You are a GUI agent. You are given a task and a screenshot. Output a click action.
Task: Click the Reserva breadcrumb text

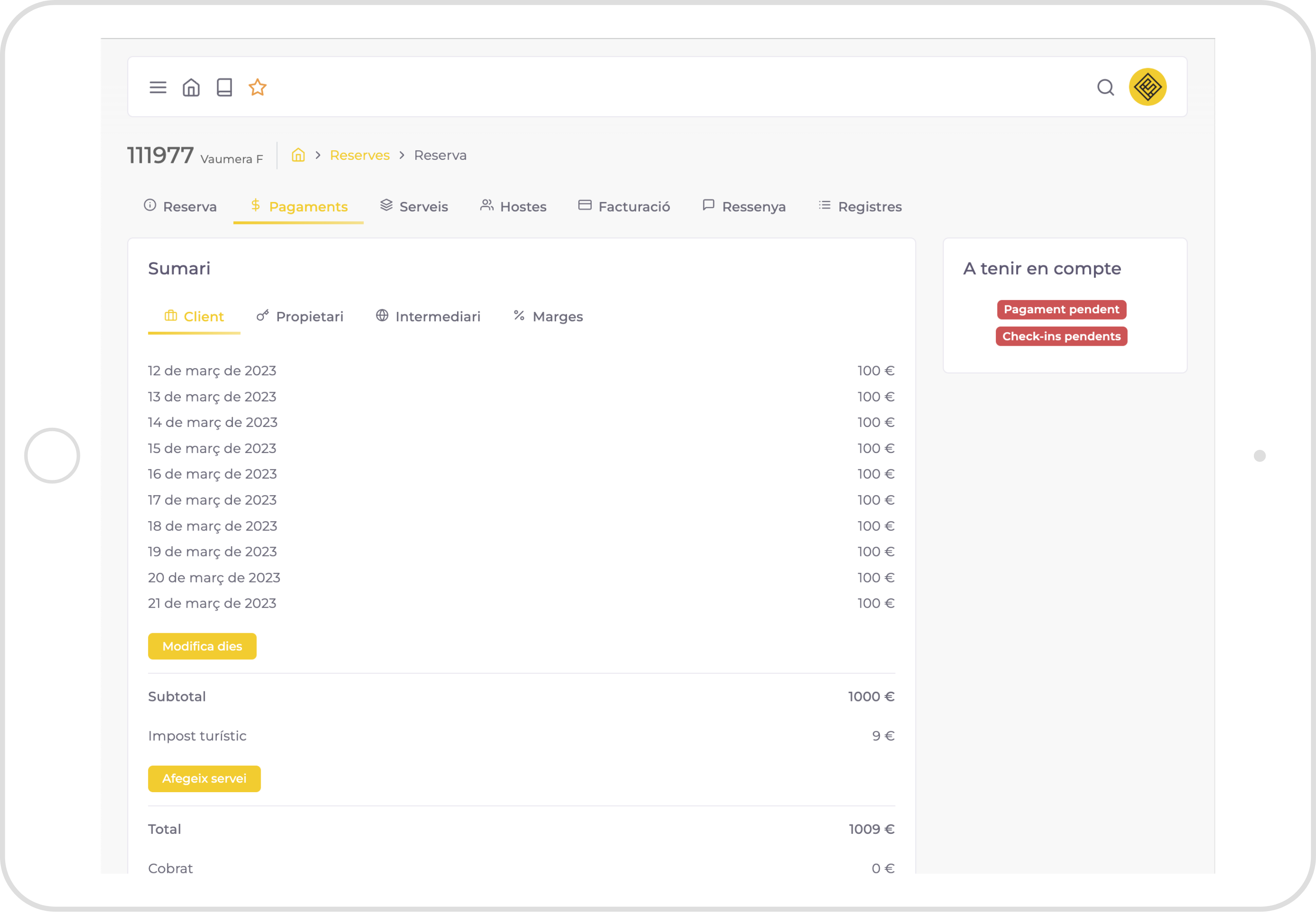pyautogui.click(x=440, y=155)
